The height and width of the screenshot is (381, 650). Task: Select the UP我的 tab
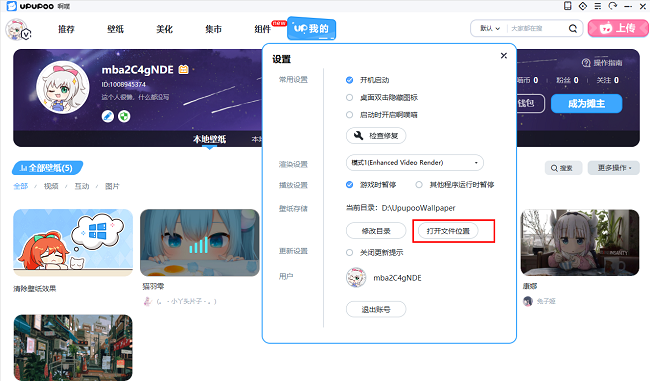click(311, 29)
